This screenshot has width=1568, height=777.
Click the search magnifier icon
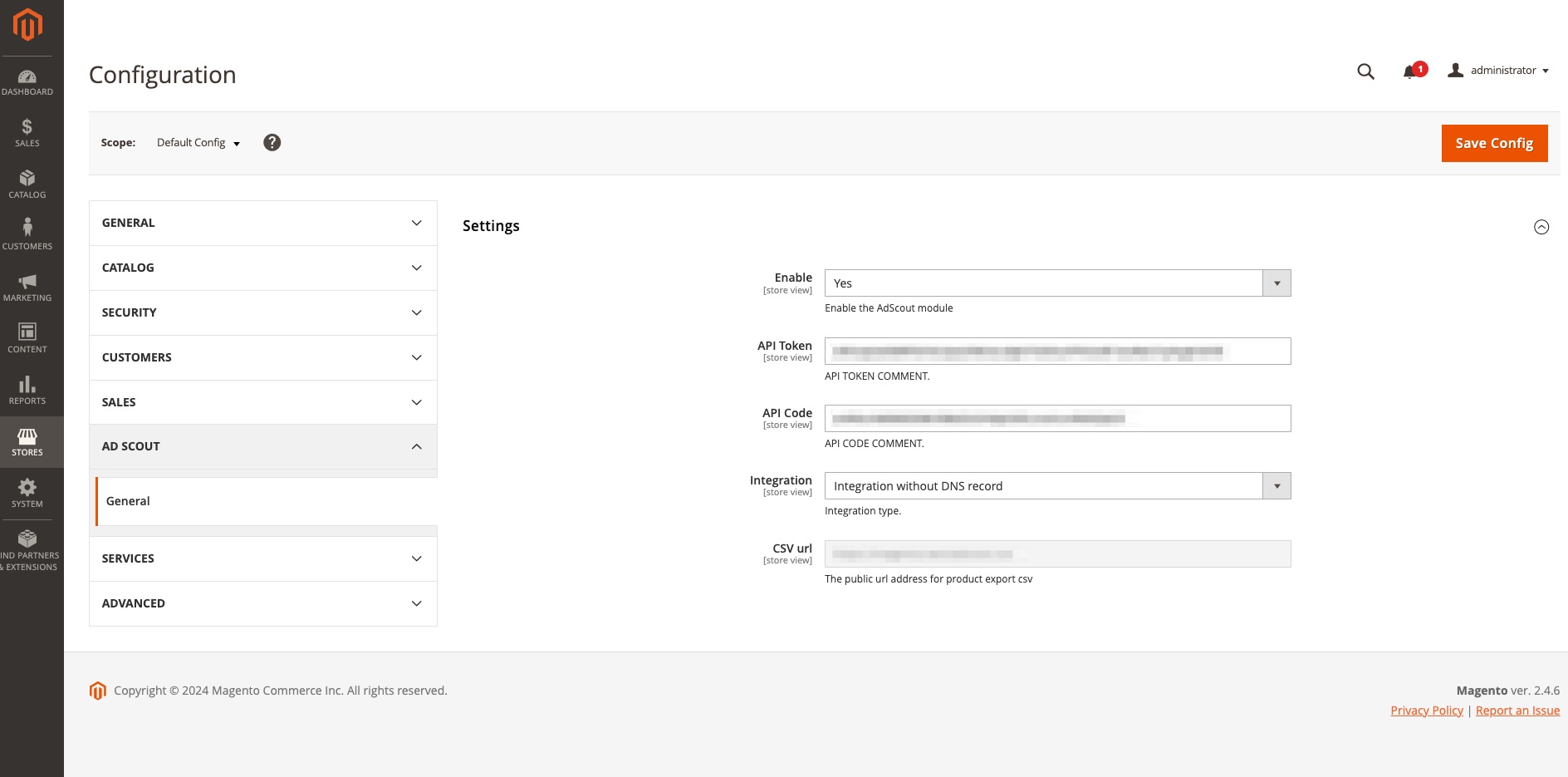click(x=1365, y=71)
